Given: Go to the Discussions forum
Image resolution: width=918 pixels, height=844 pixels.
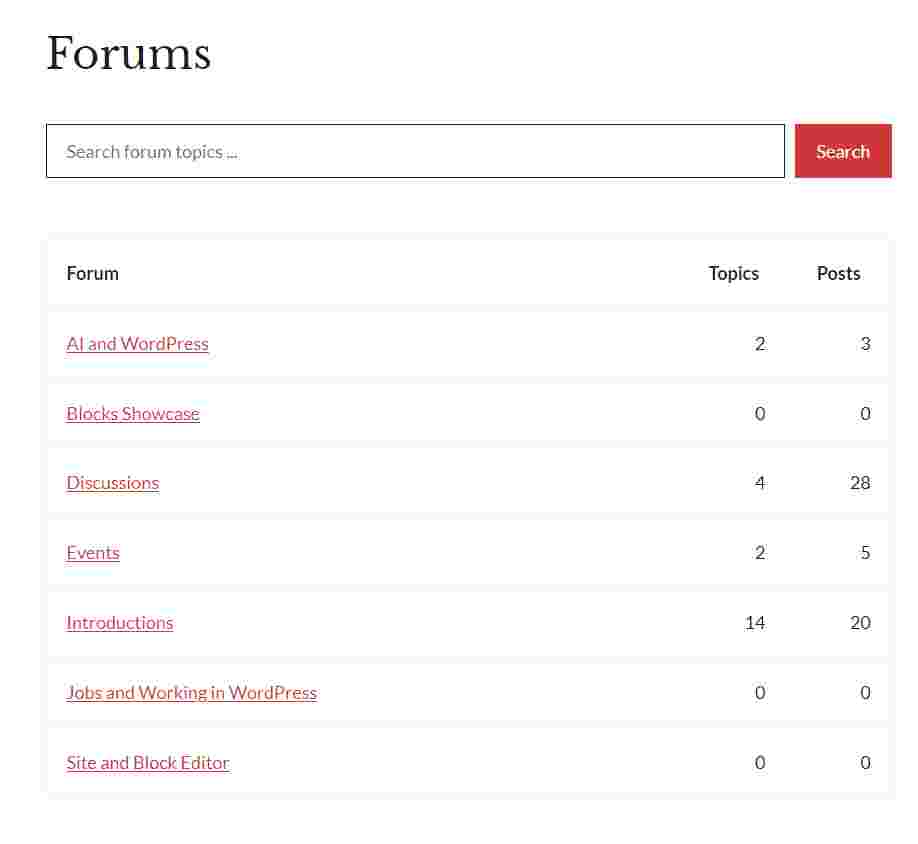Looking at the screenshot, I should 112,483.
